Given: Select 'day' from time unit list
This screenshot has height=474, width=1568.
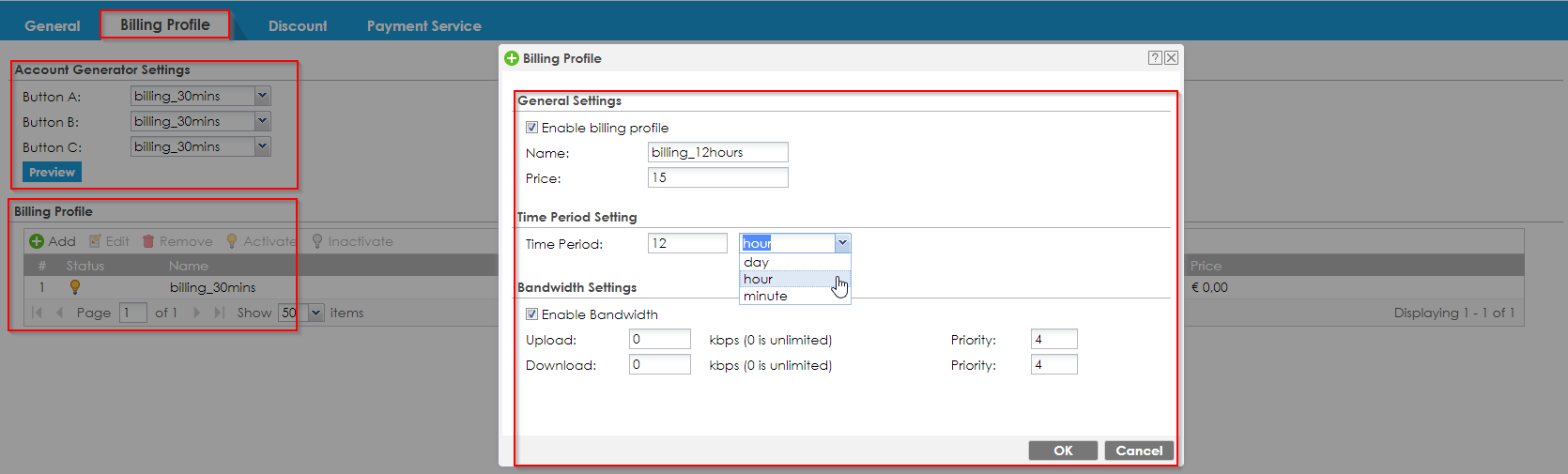Looking at the screenshot, I should tap(757, 263).
